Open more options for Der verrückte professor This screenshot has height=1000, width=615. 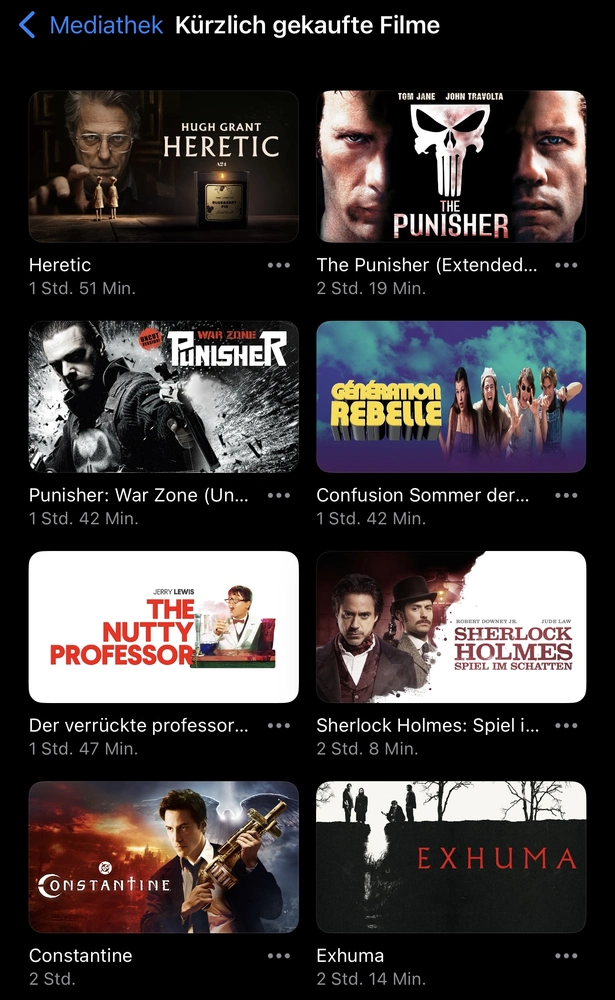pyautogui.click(x=279, y=725)
